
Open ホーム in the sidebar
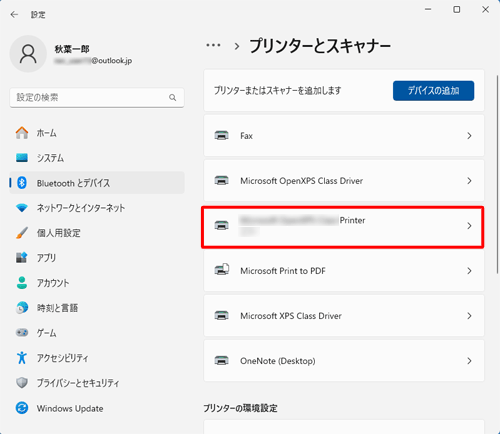pyautogui.click(x=97, y=133)
